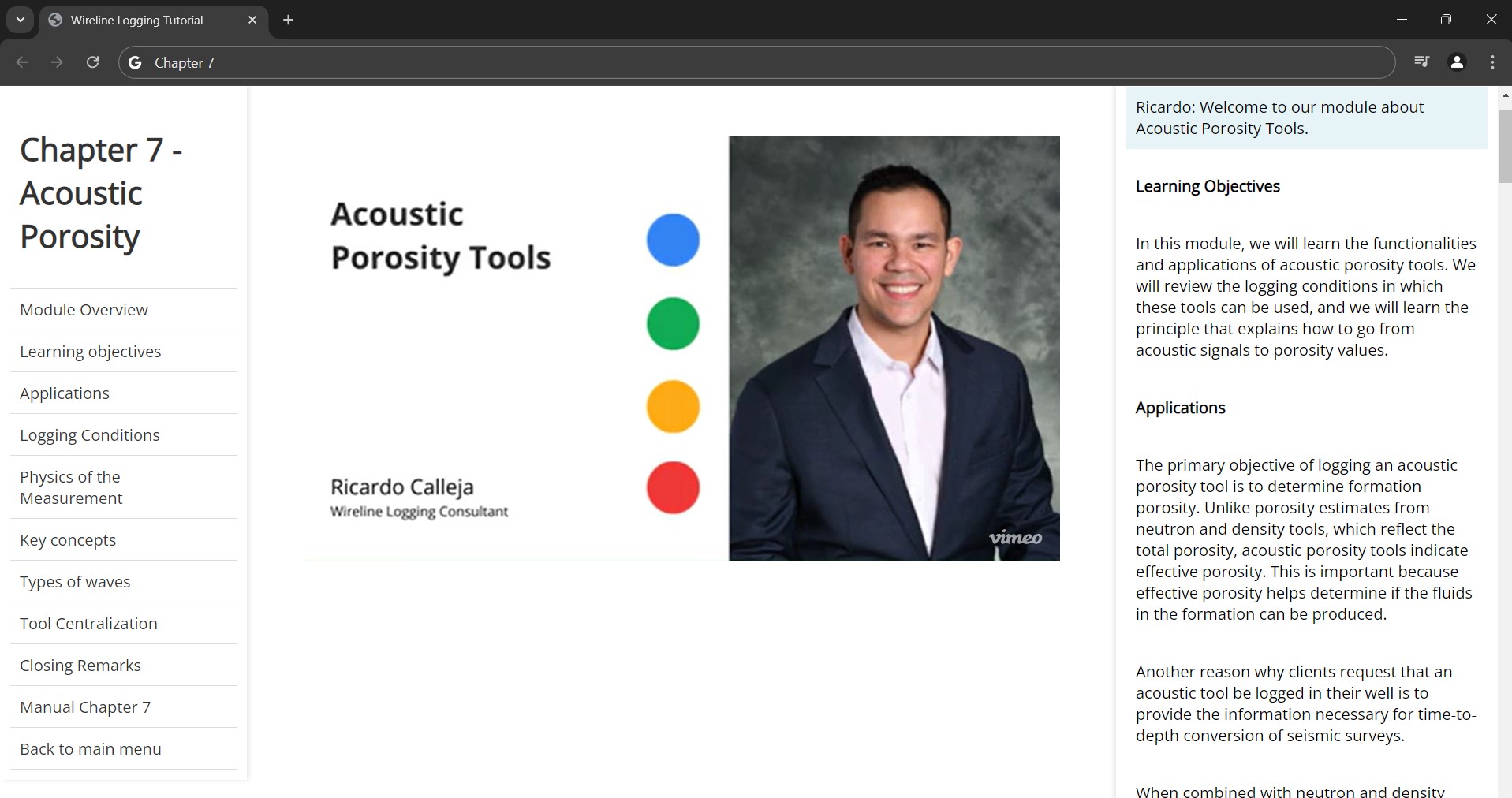1512x798 pixels.
Task: Open a new tab with plus icon
Action: [x=289, y=20]
